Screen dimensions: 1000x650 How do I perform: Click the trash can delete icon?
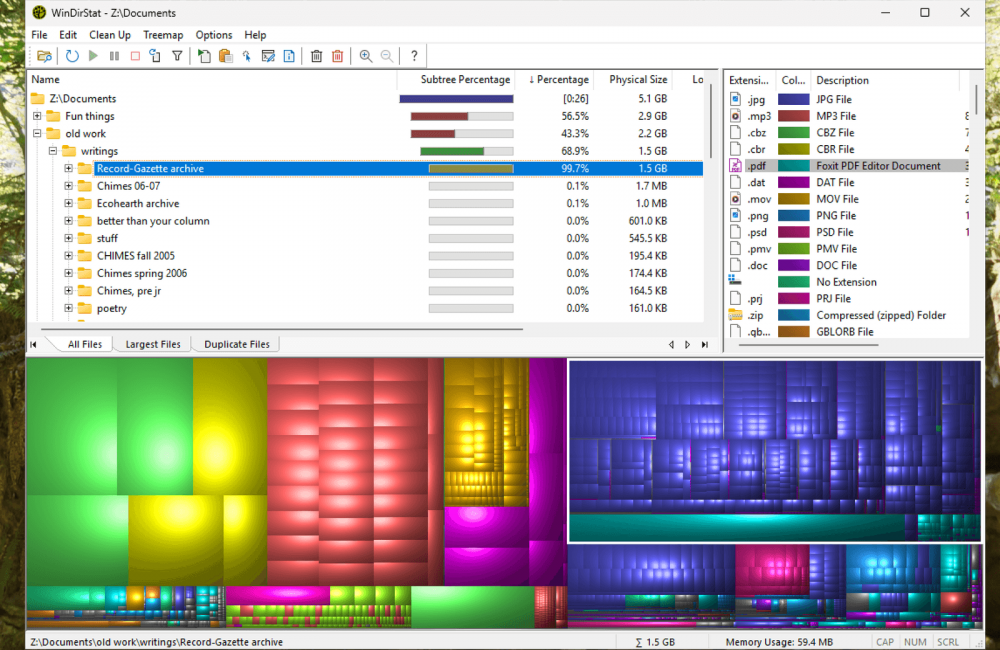coord(316,56)
